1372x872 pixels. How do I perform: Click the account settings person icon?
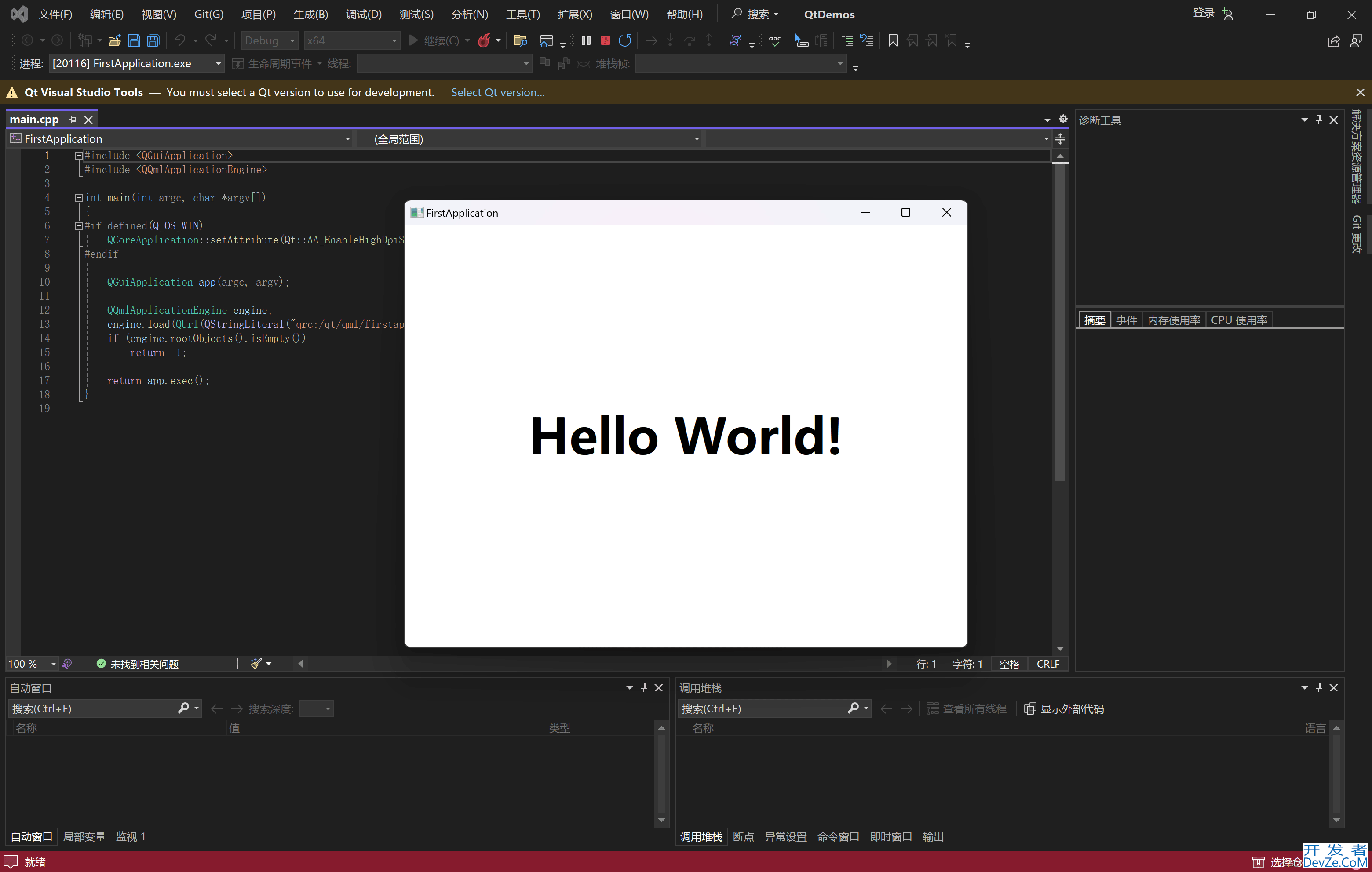click(1228, 14)
